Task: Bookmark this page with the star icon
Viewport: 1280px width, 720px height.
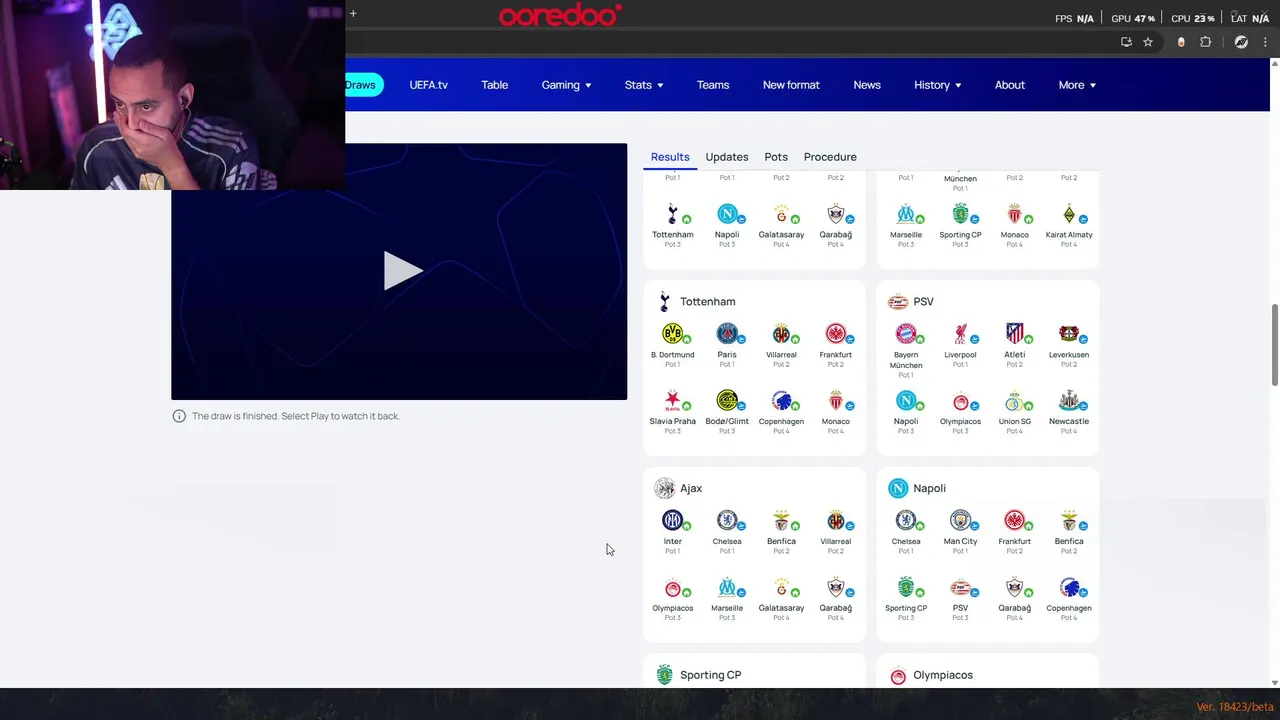Action: (x=1148, y=42)
